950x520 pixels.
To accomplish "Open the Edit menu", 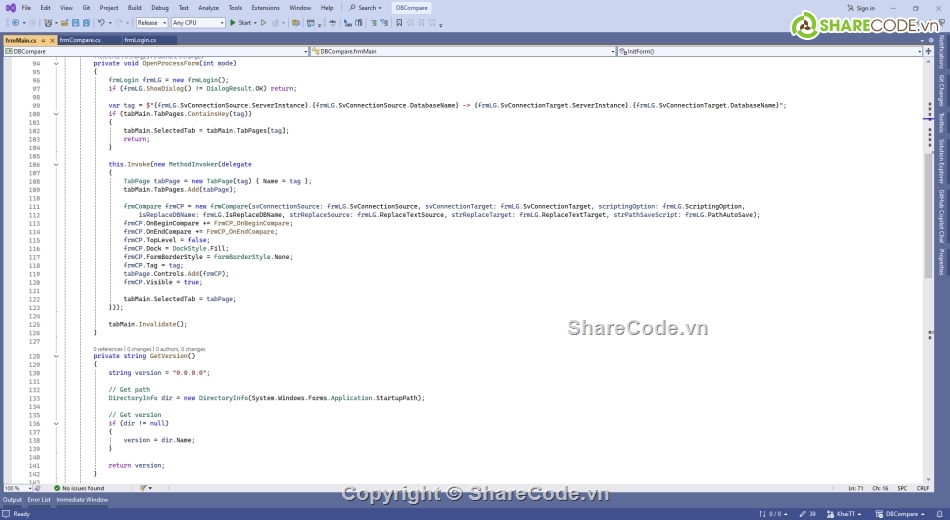I will pos(45,8).
